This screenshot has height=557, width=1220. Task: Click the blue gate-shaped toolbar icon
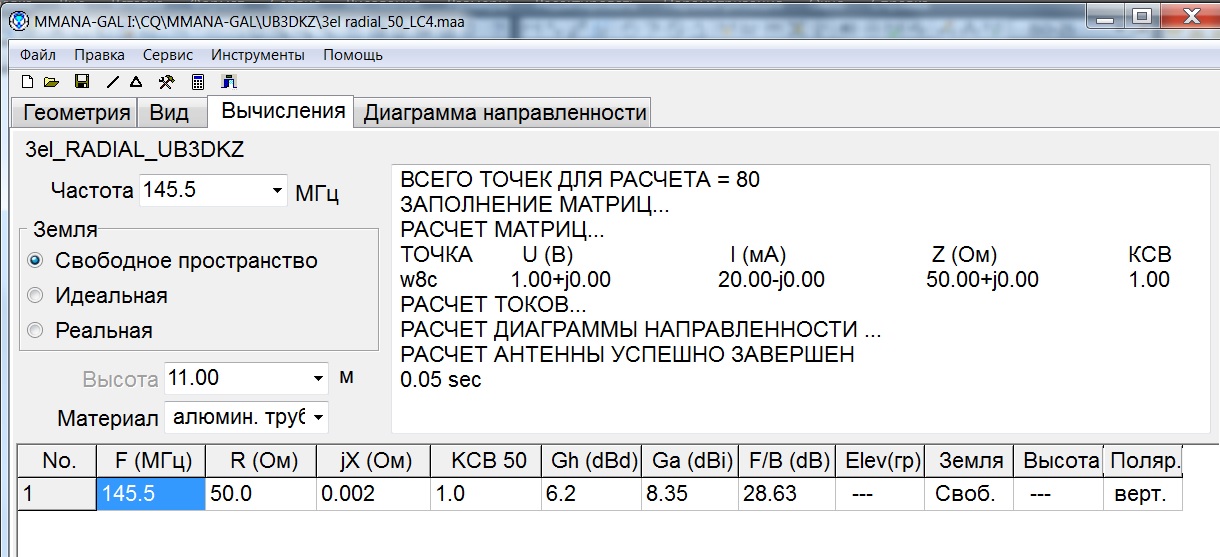[x=229, y=82]
